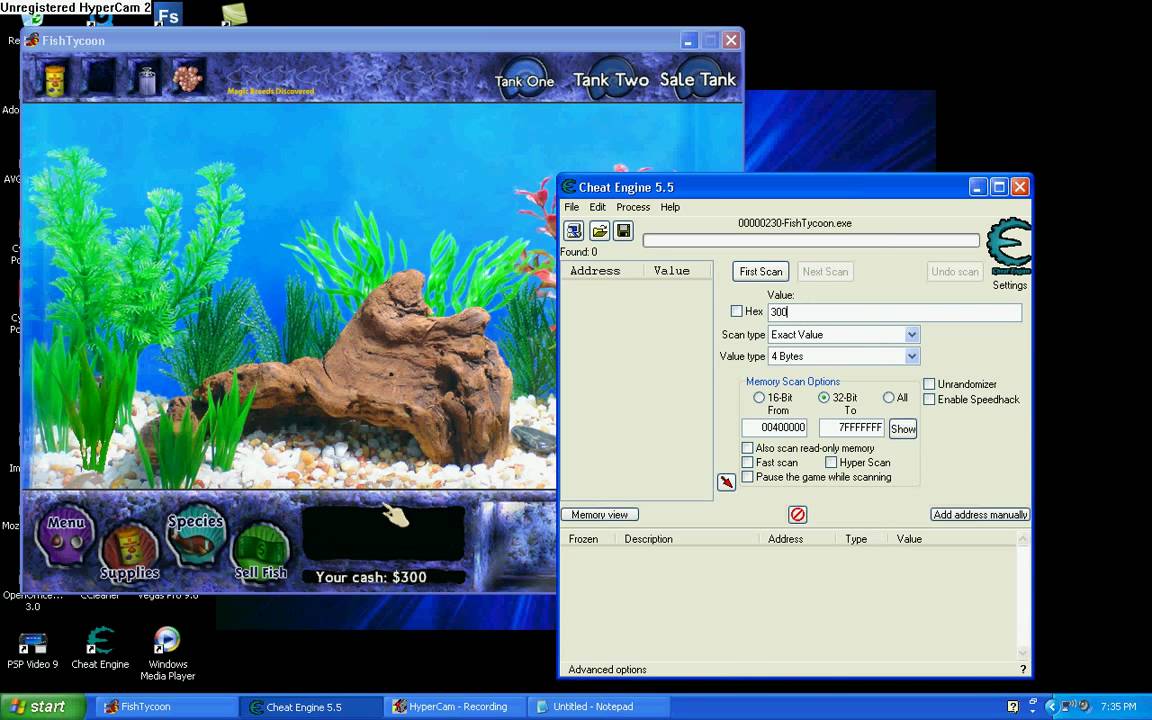1152x720 pixels.
Task: Select the medicine bottle item in FishTycoon
Action: coord(145,78)
